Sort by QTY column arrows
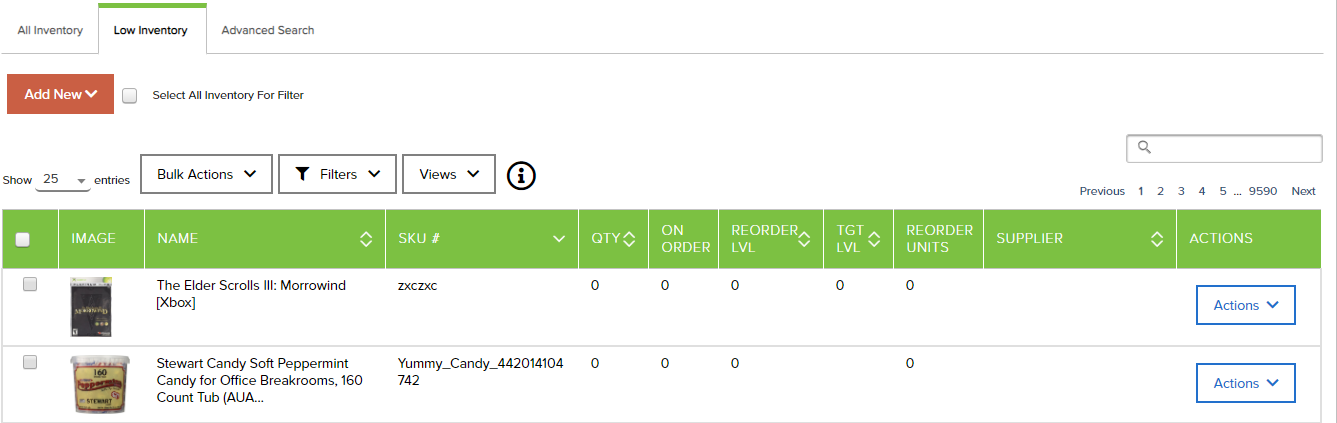 coord(629,239)
